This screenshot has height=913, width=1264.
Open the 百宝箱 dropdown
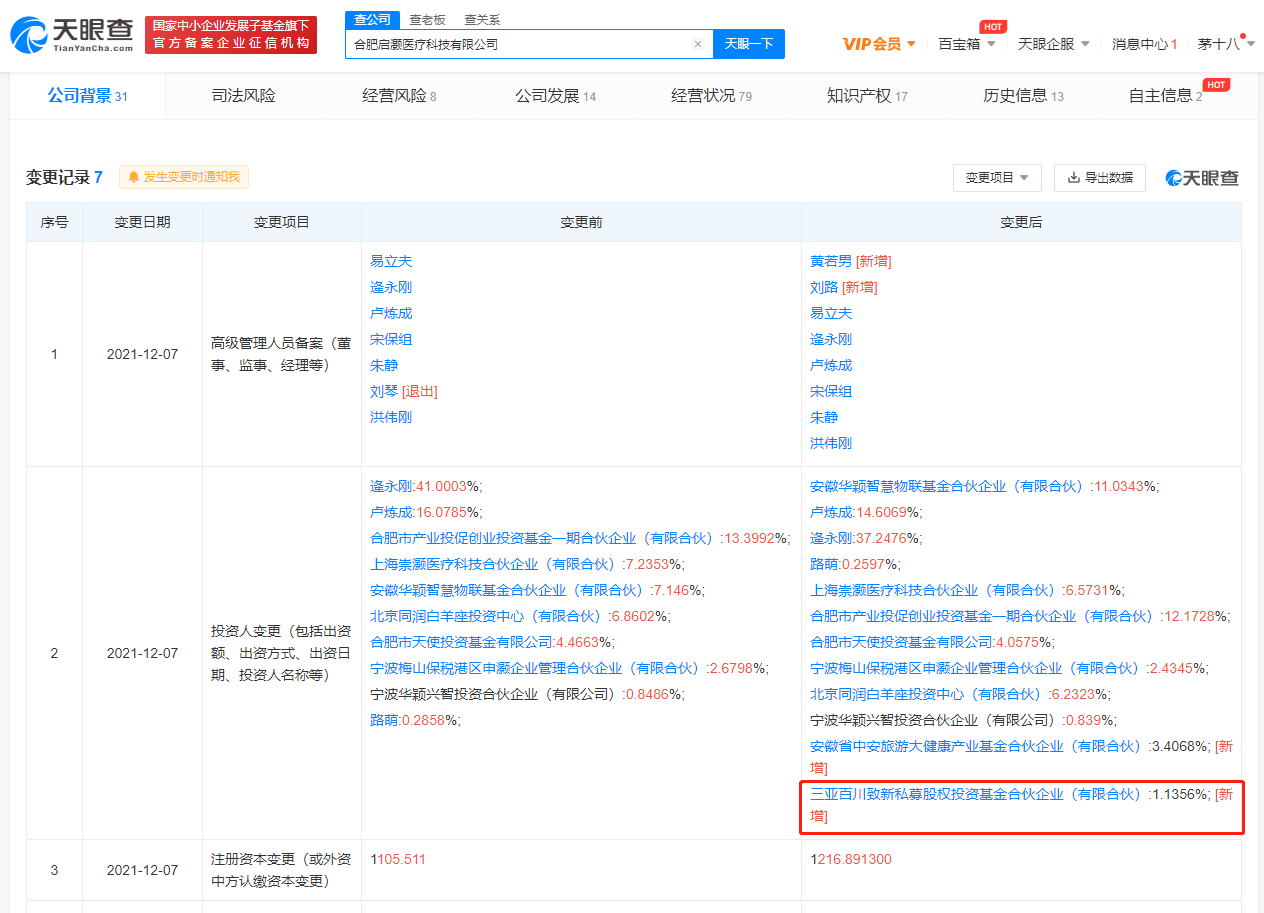(967, 44)
